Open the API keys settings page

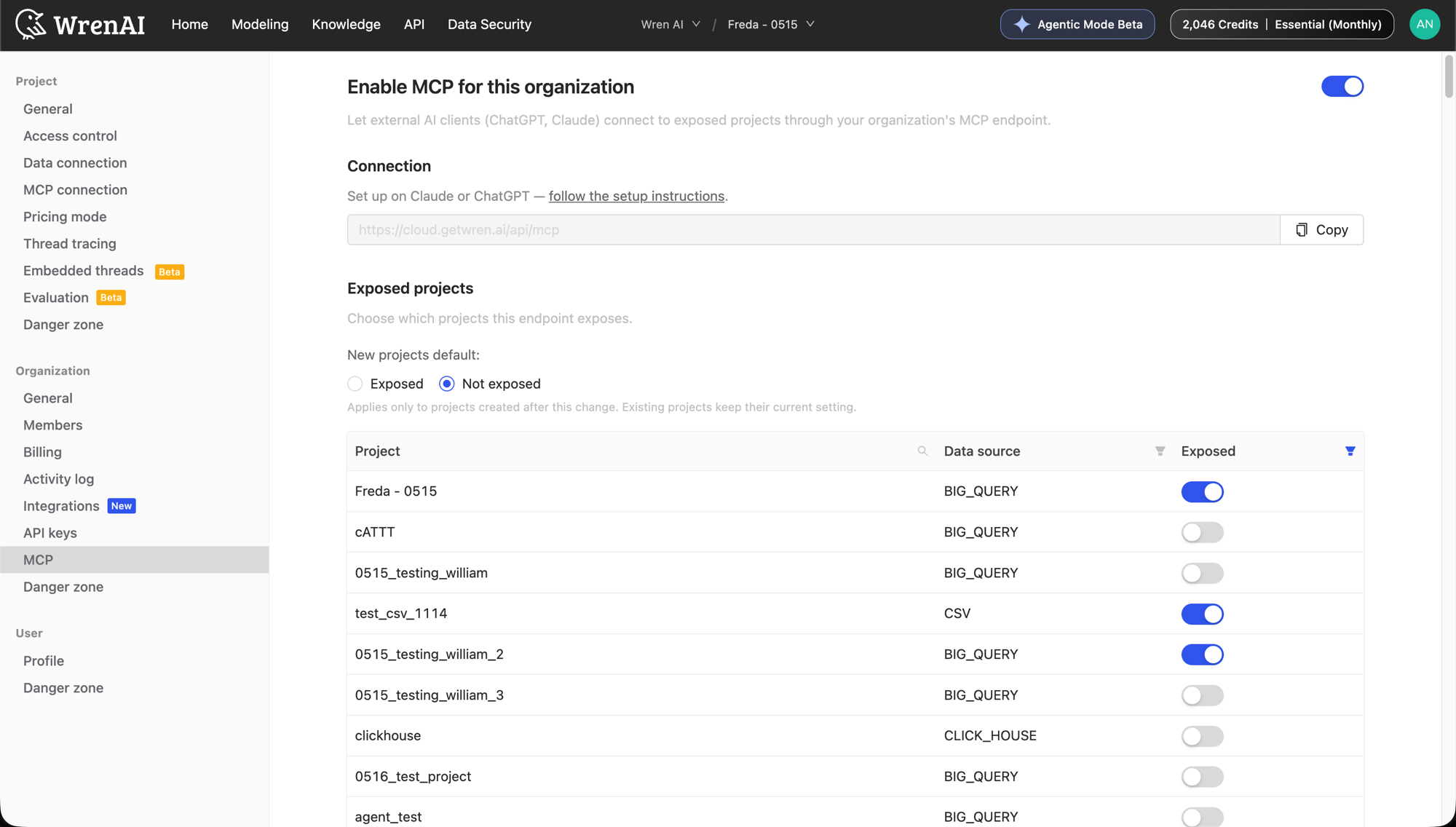click(x=50, y=533)
